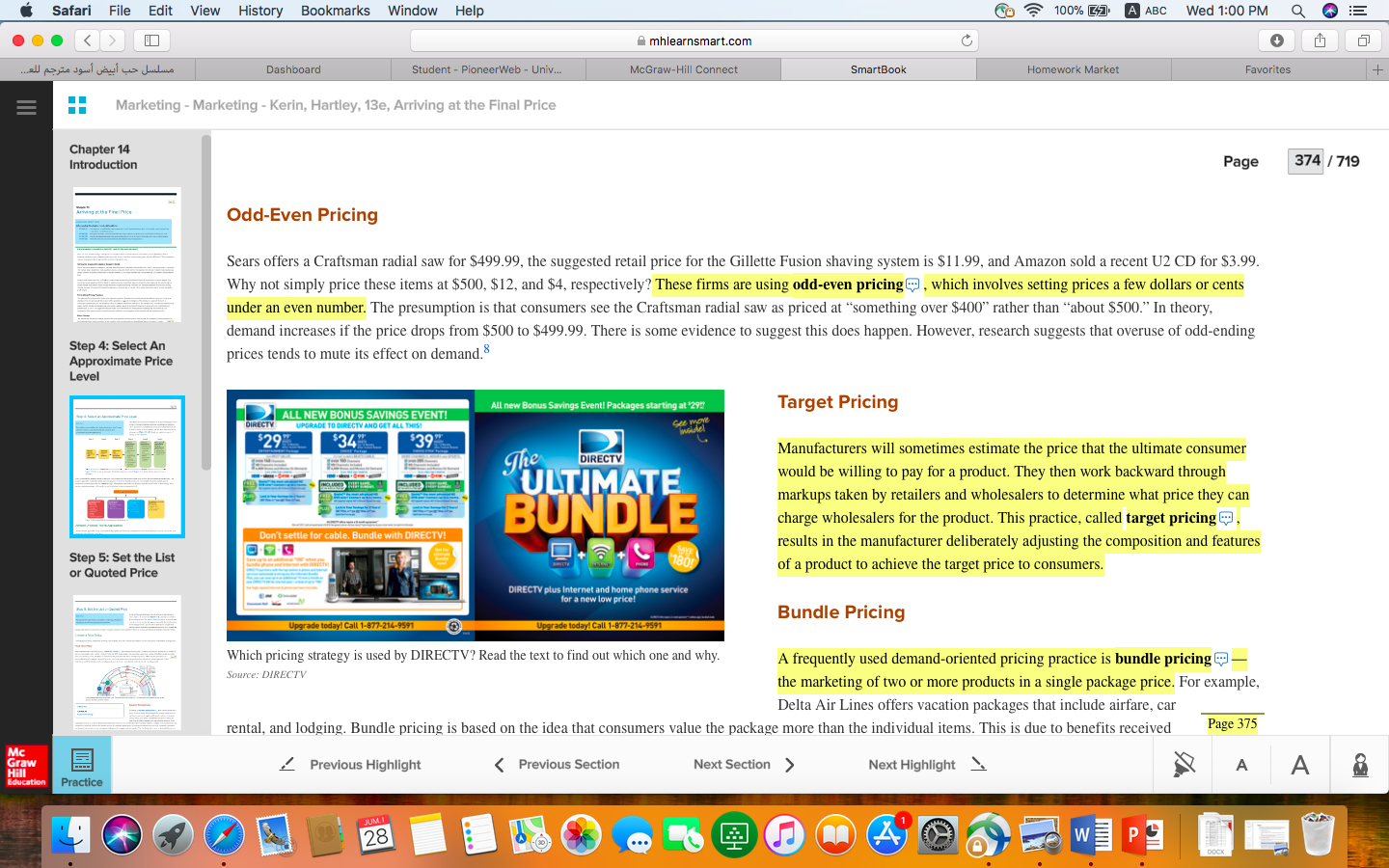Open the Practice mode button

82,766
